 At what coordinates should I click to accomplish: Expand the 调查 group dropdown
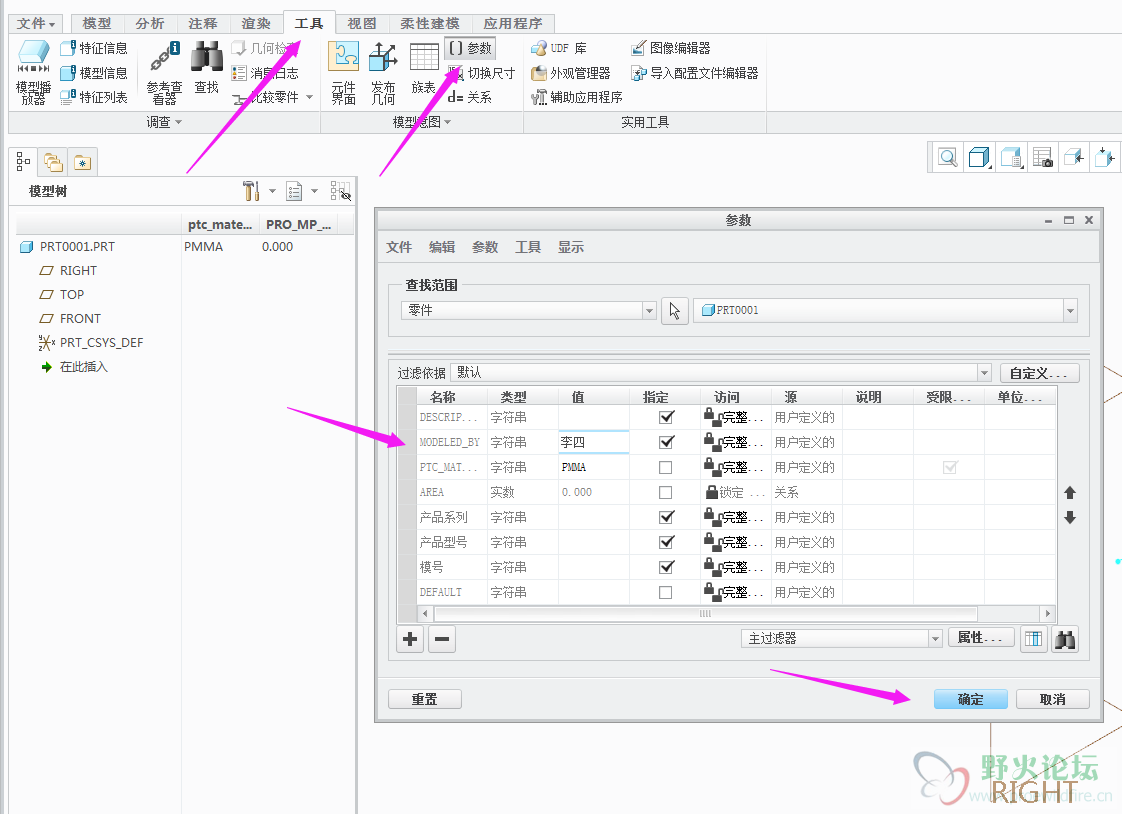tap(164, 122)
